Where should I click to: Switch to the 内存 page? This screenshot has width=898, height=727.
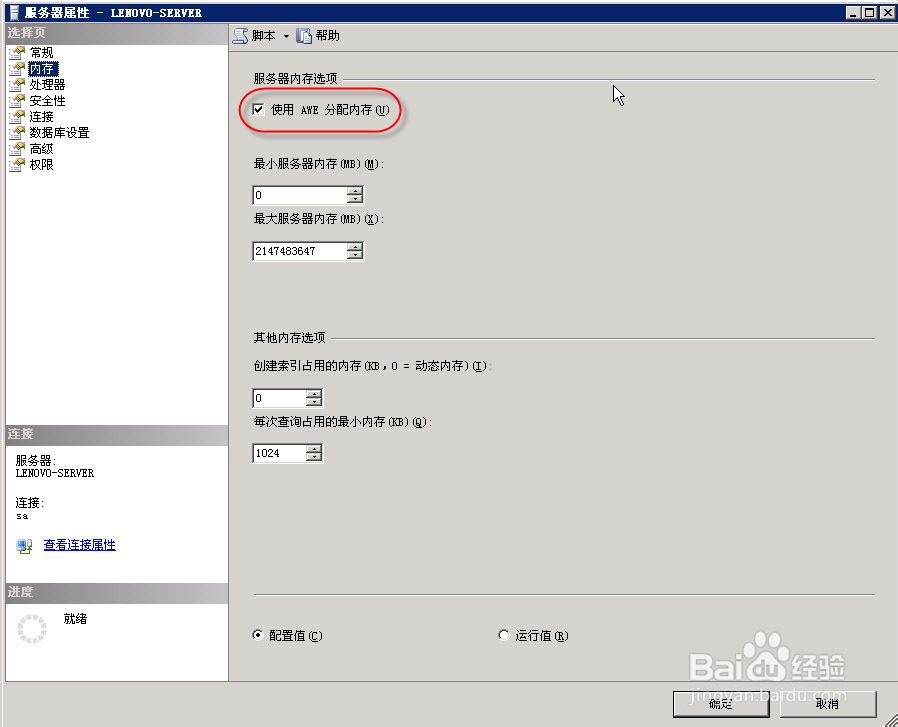(42, 68)
